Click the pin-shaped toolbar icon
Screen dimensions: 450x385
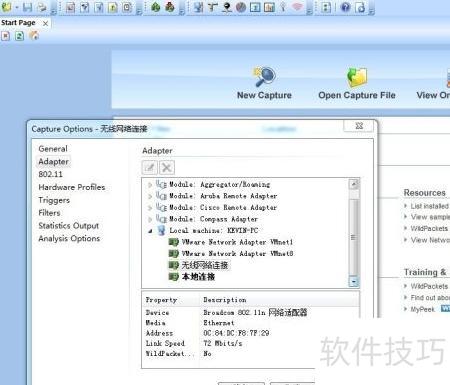pos(283,7)
